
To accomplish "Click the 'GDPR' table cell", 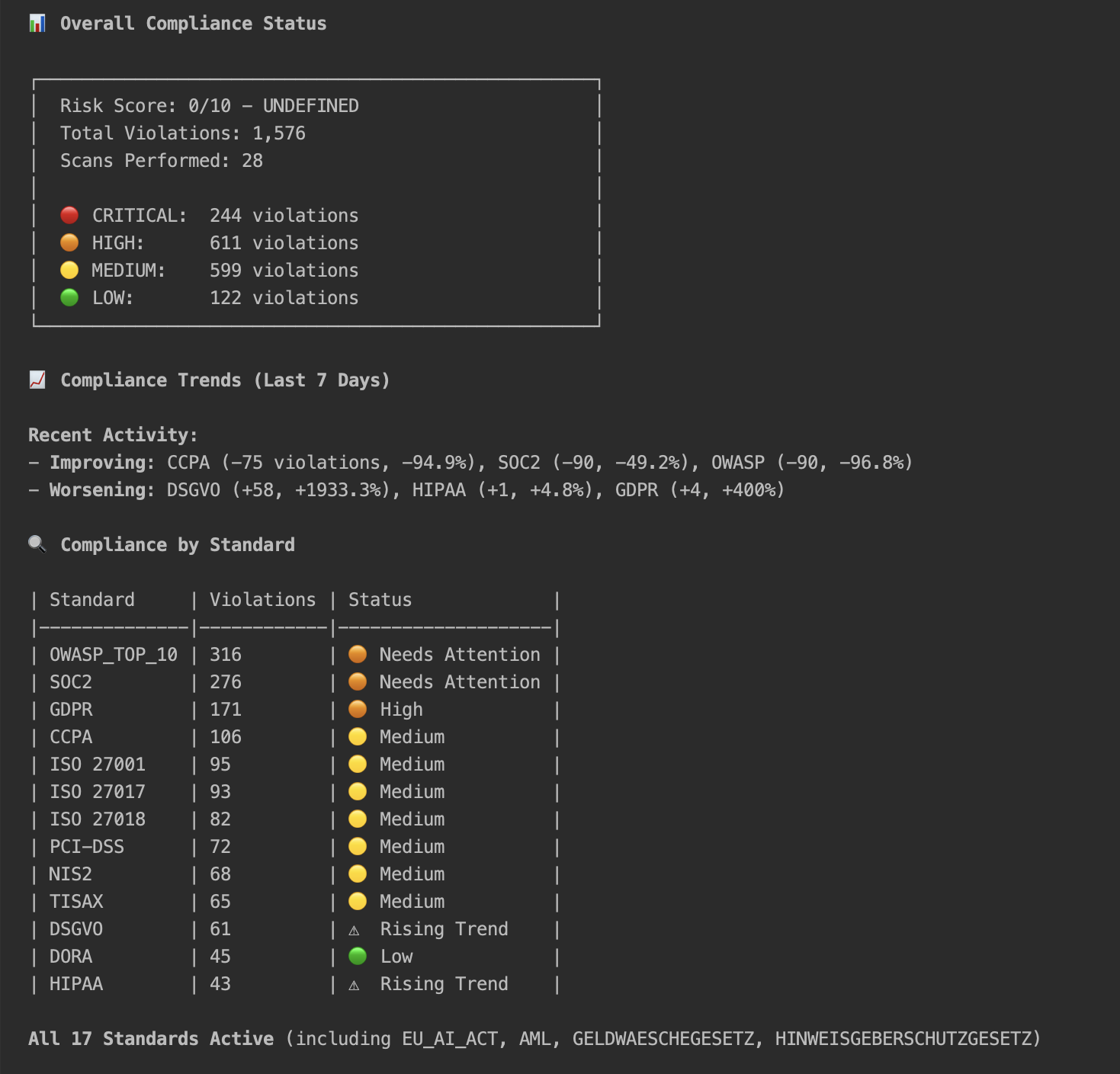I will [x=71, y=710].
